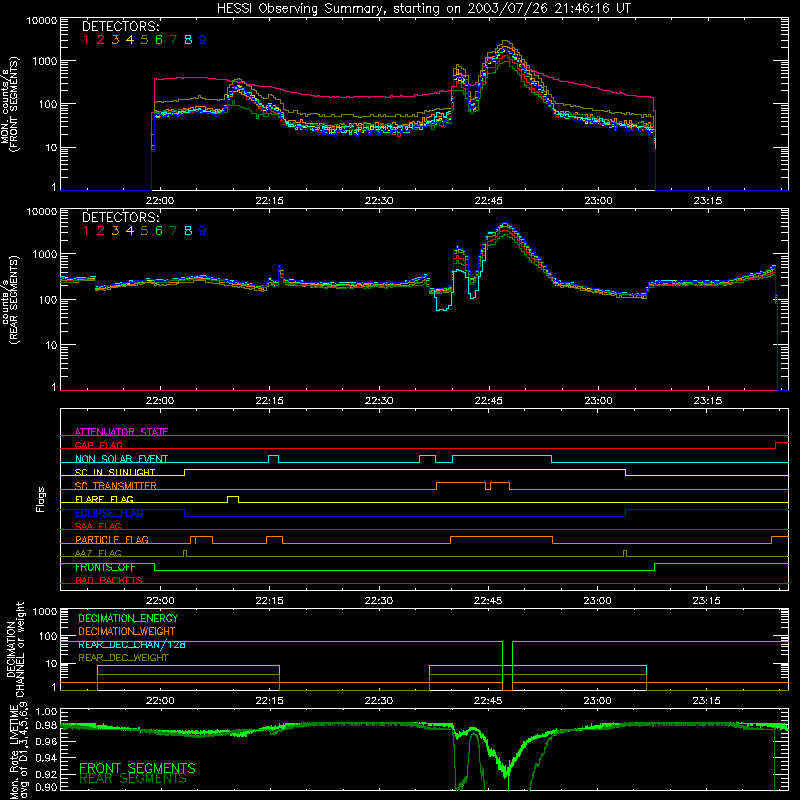Screen dimensions: 800x800
Task: Click the DECIMATION_WEIGHT legend label
Action: [127, 631]
